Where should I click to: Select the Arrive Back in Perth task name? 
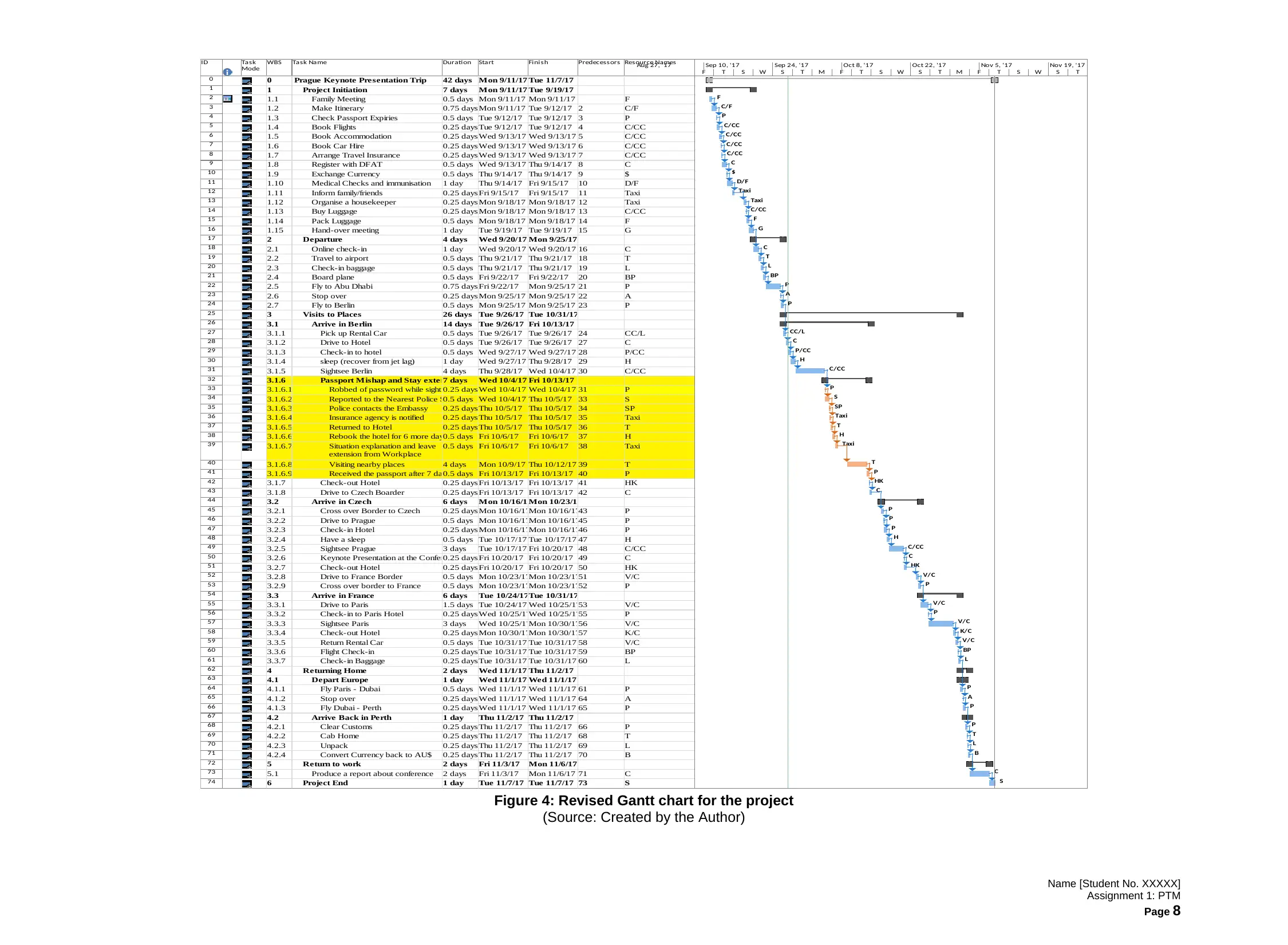351,718
